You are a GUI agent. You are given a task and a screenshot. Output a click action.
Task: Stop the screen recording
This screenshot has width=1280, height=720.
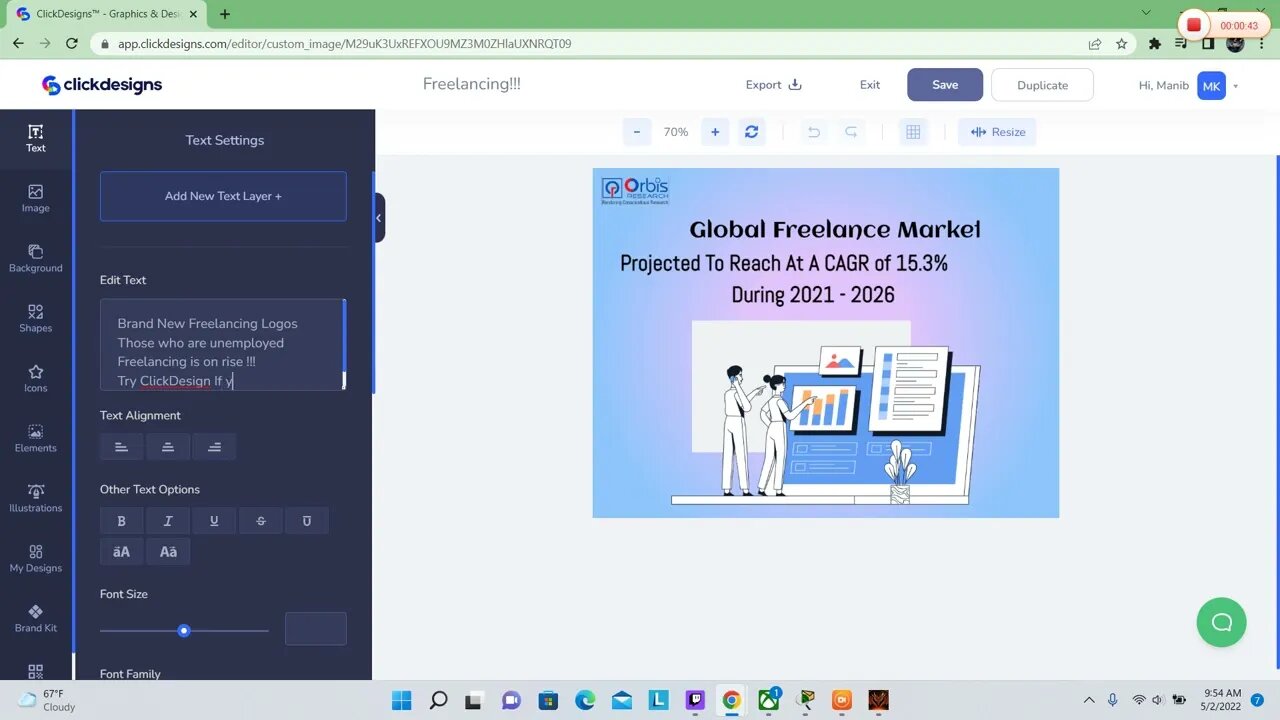[x=1193, y=25]
